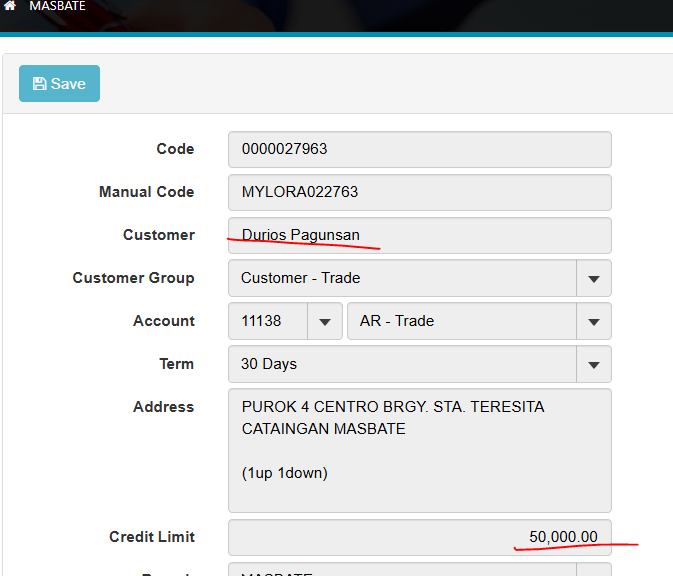Open the AR - Trade account selection

point(461,321)
